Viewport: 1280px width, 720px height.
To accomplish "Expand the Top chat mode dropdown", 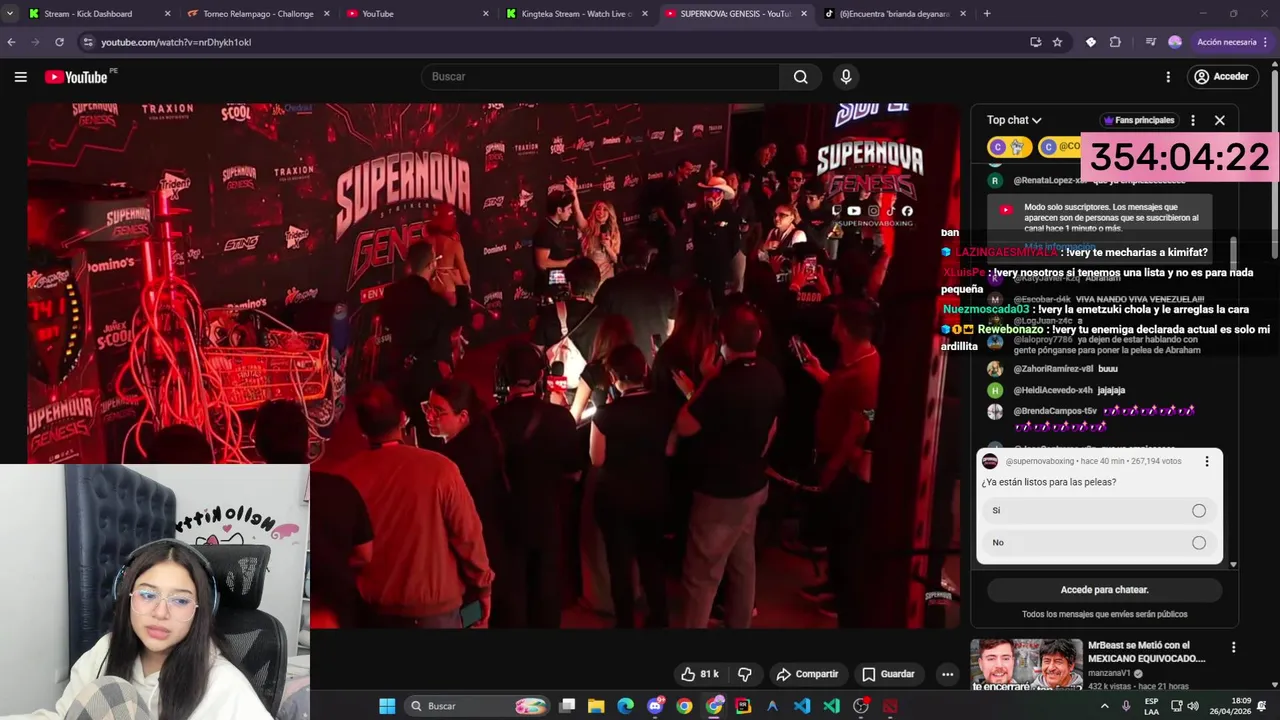I will (x=1014, y=120).
